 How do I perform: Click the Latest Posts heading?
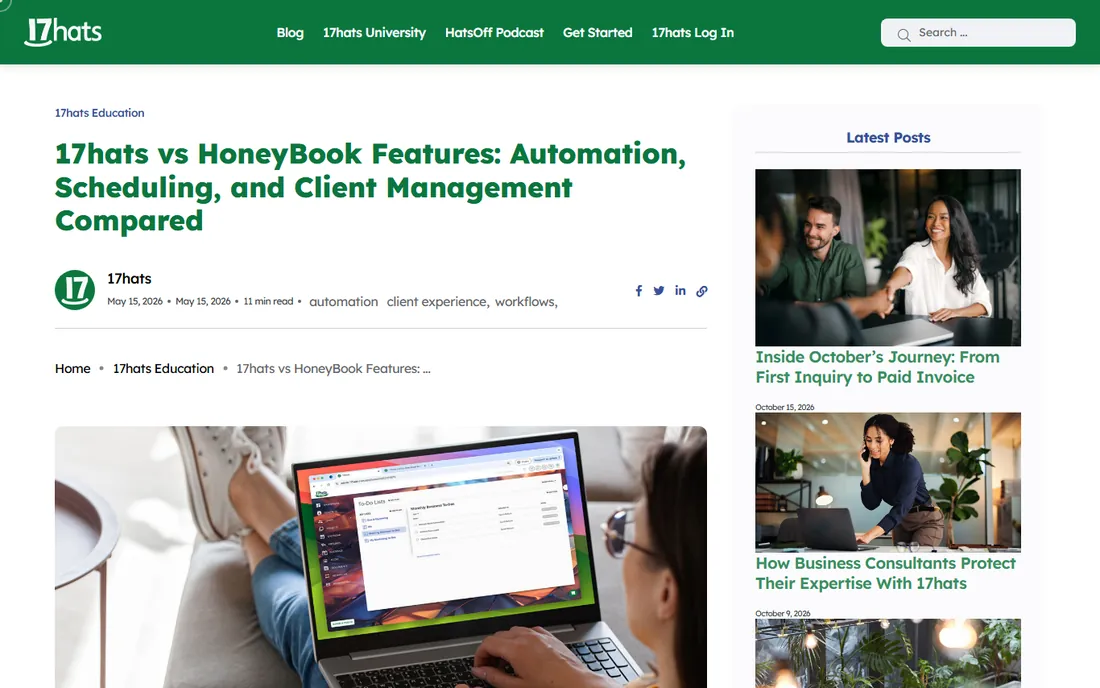(888, 137)
